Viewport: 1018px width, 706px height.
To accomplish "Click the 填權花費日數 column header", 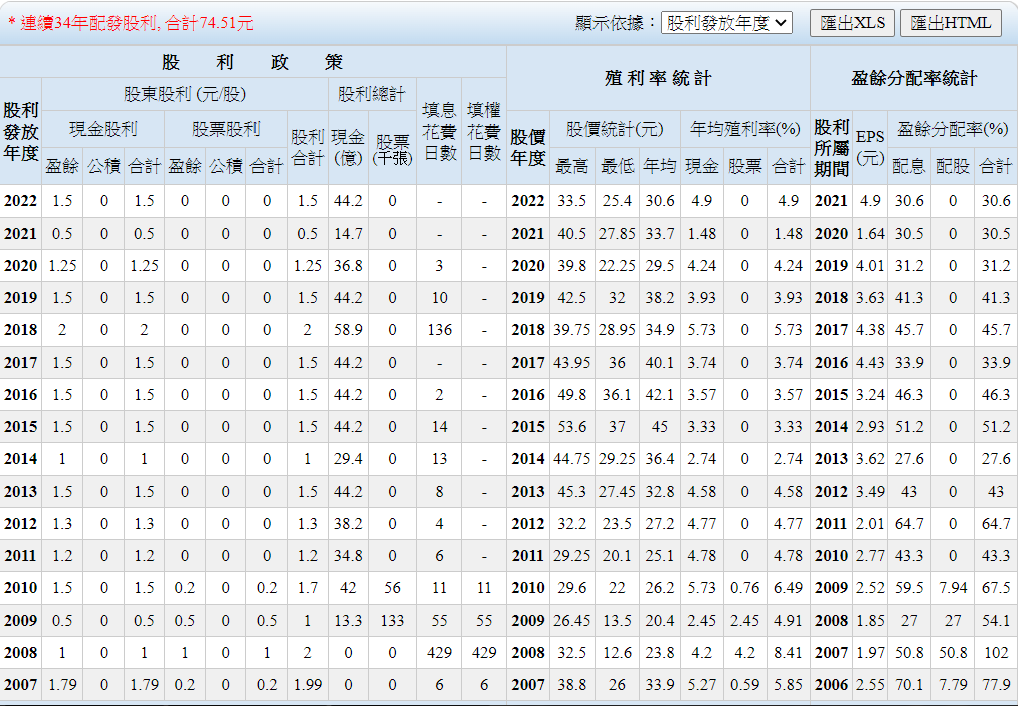I will [x=484, y=131].
